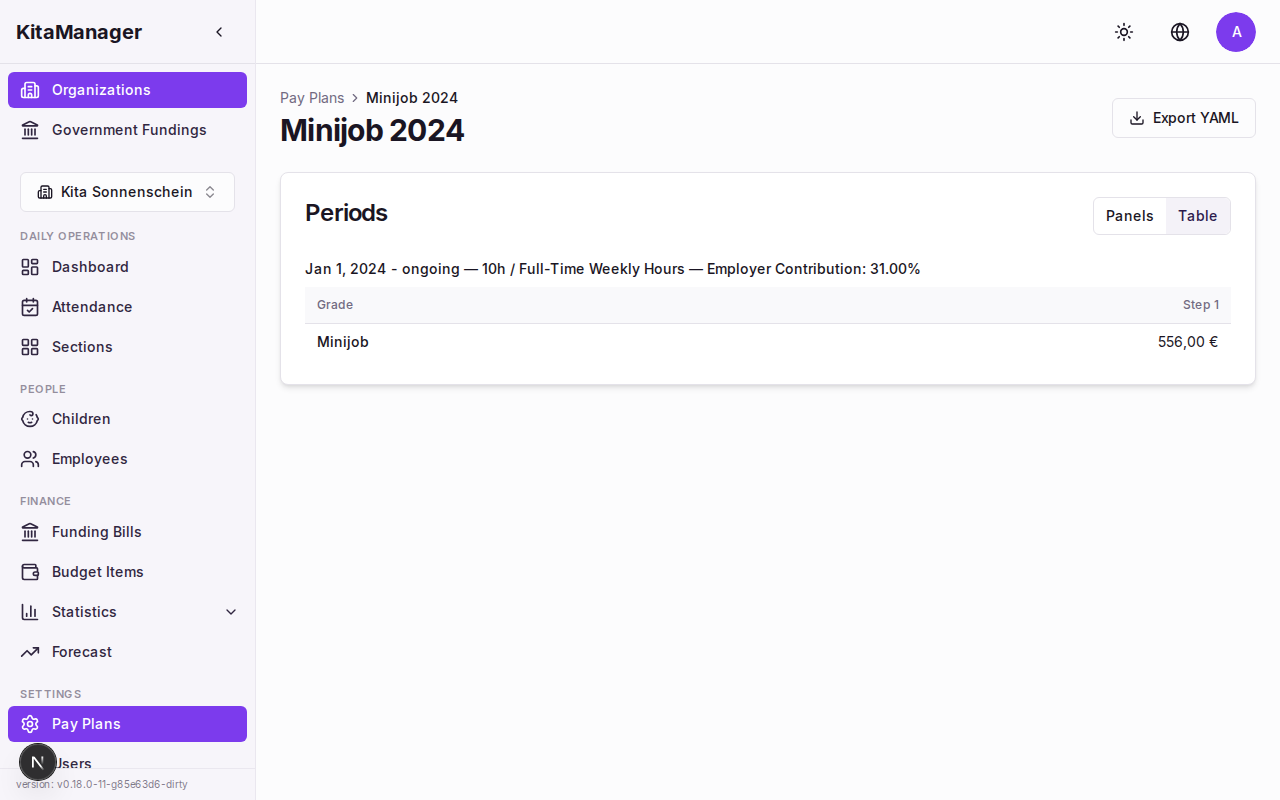
Task: Click the Forecast trend icon
Action: tap(30, 652)
